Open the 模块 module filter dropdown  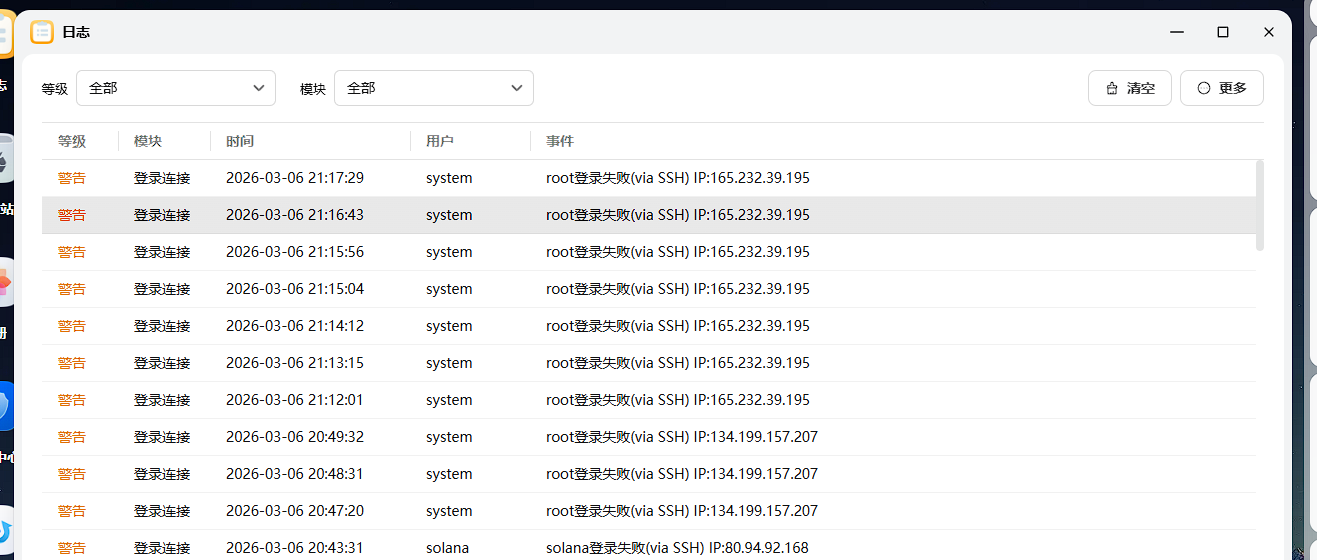[434, 88]
